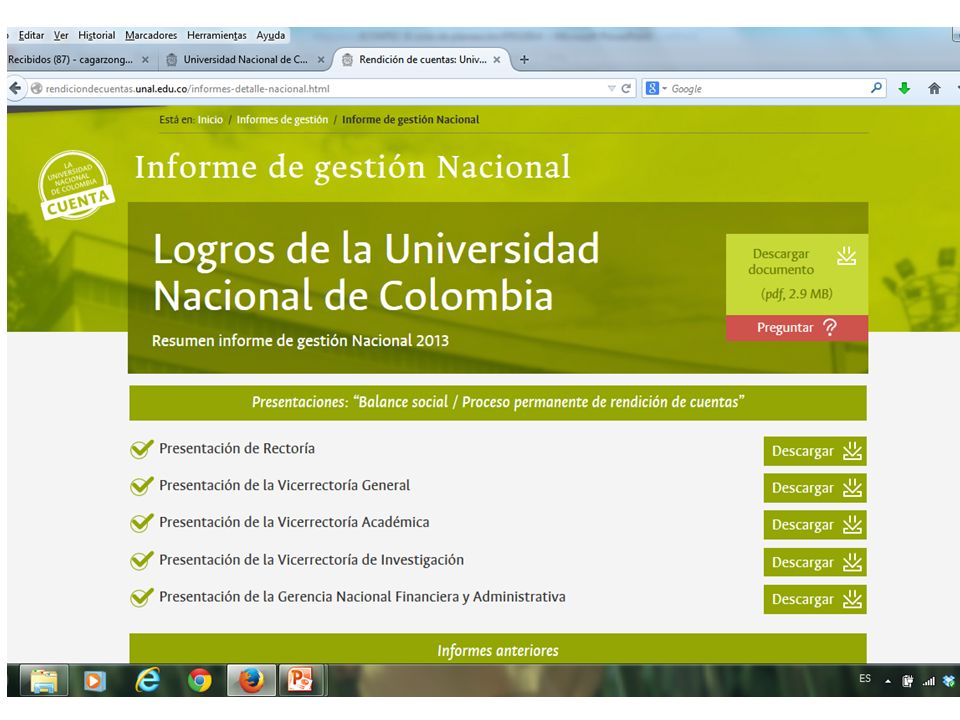Click the Presentaciones Balance social header
960x720 pixels.
(498, 402)
